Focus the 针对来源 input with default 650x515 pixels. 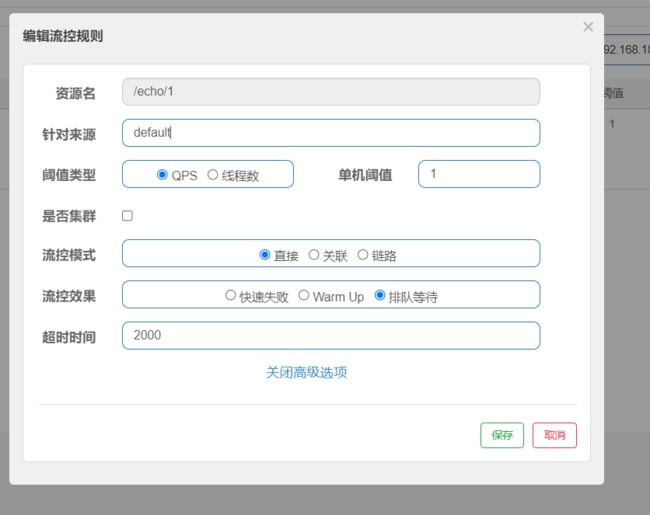point(331,133)
